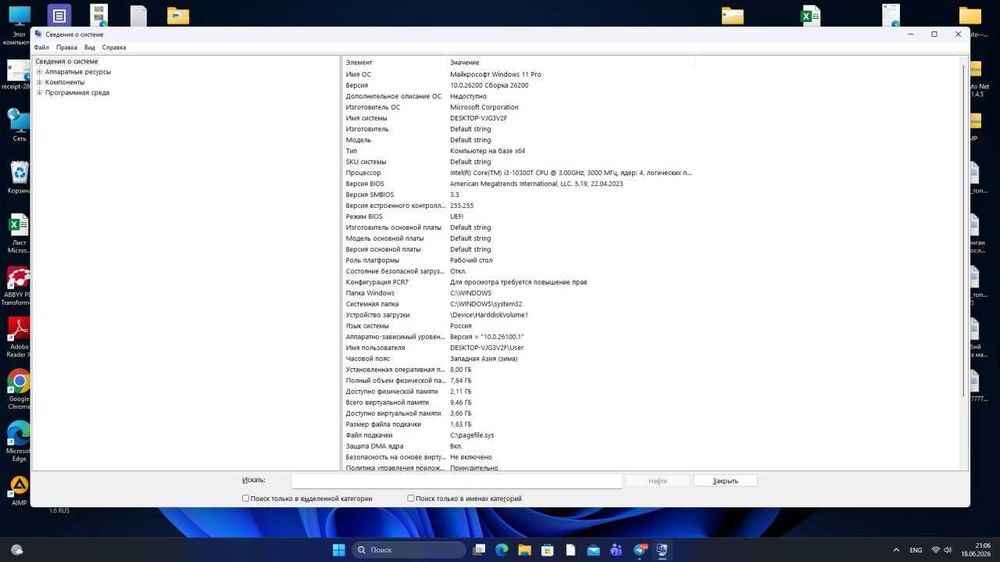Screen dimensions: 1000x562
Task: Select the Excel file icon at top of desktop
Action: 811,15
